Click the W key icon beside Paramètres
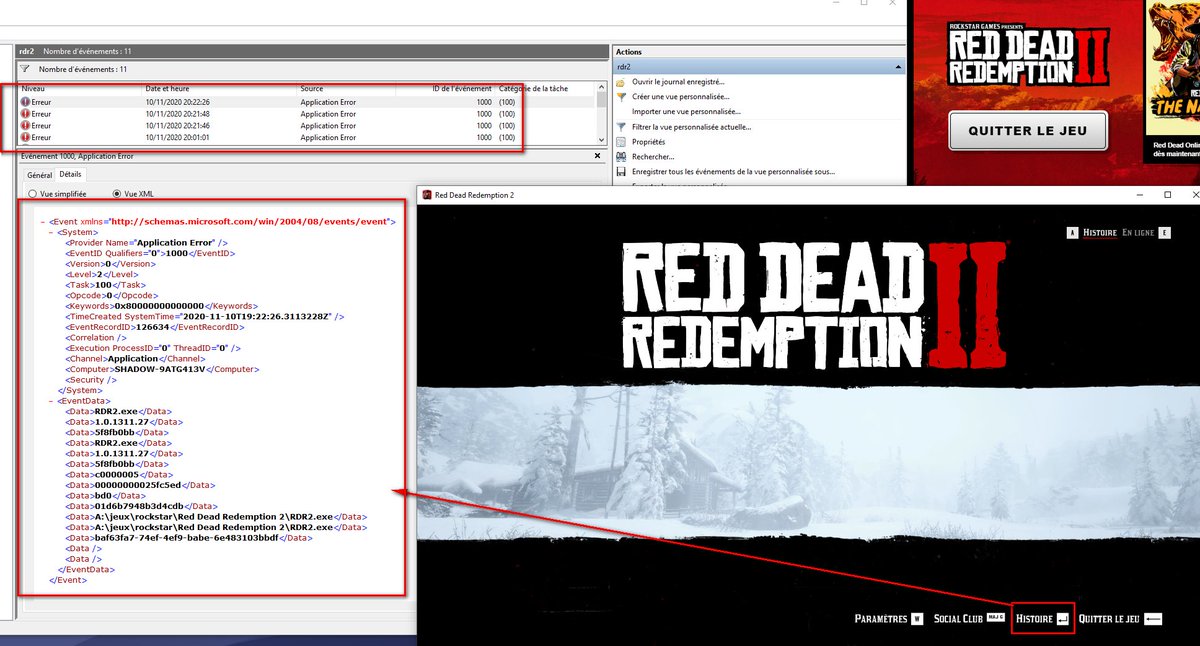This screenshot has height=646, width=1200. (x=917, y=619)
